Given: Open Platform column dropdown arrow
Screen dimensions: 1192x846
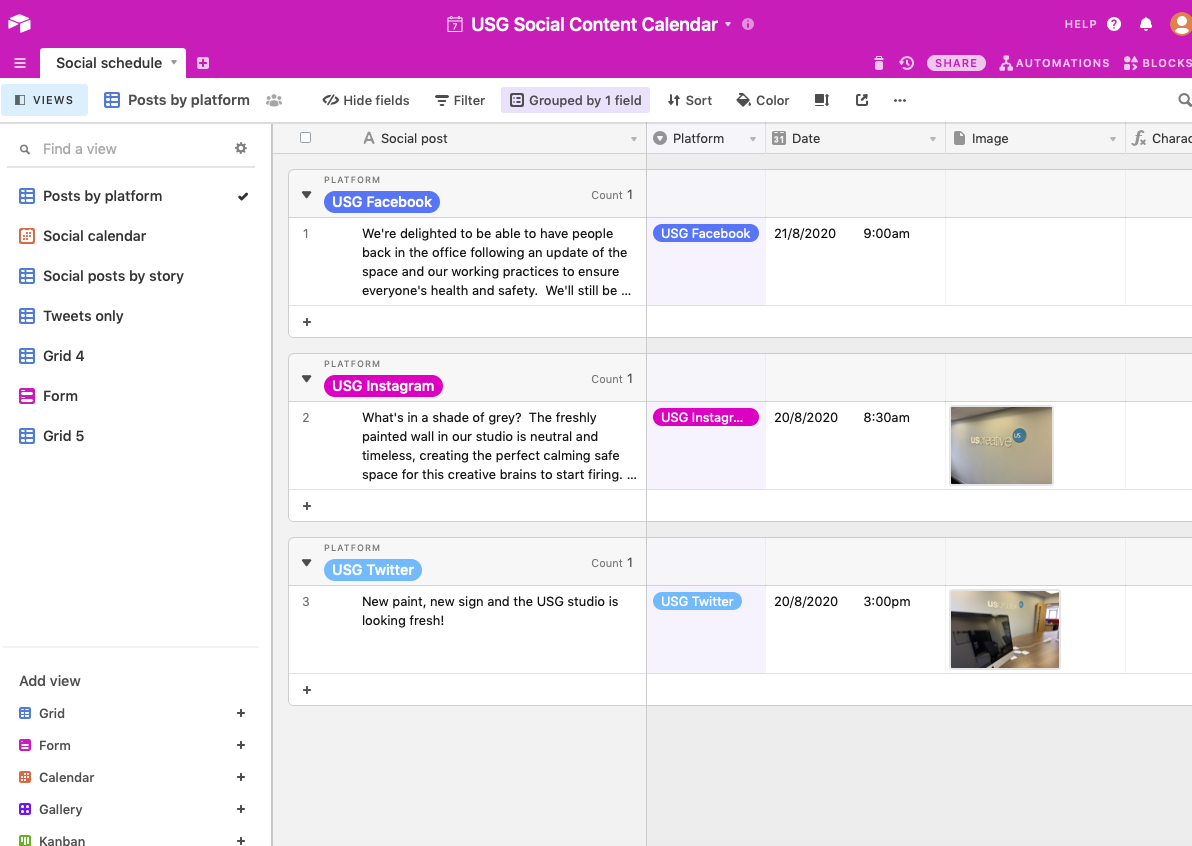Looking at the screenshot, I should tap(753, 139).
